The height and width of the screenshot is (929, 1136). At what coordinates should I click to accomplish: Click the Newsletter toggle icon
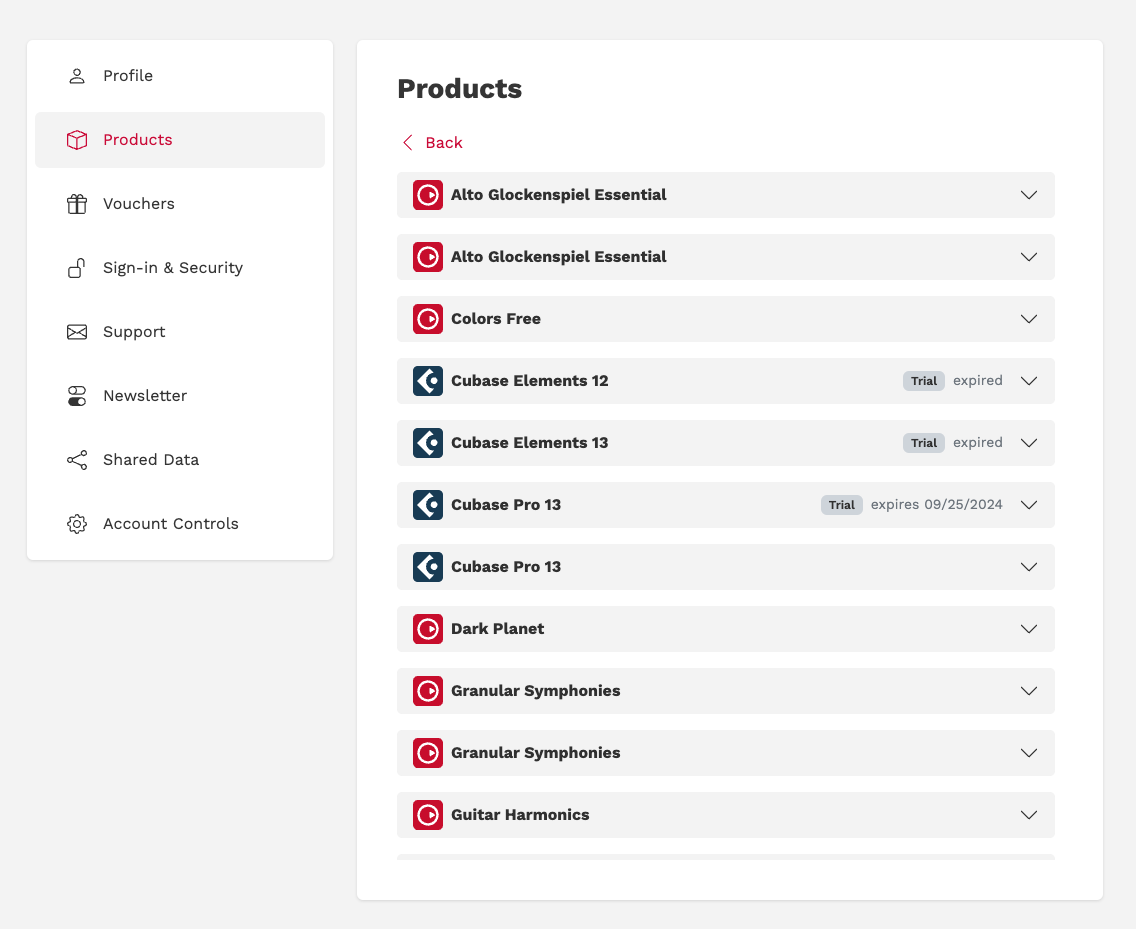tap(77, 396)
